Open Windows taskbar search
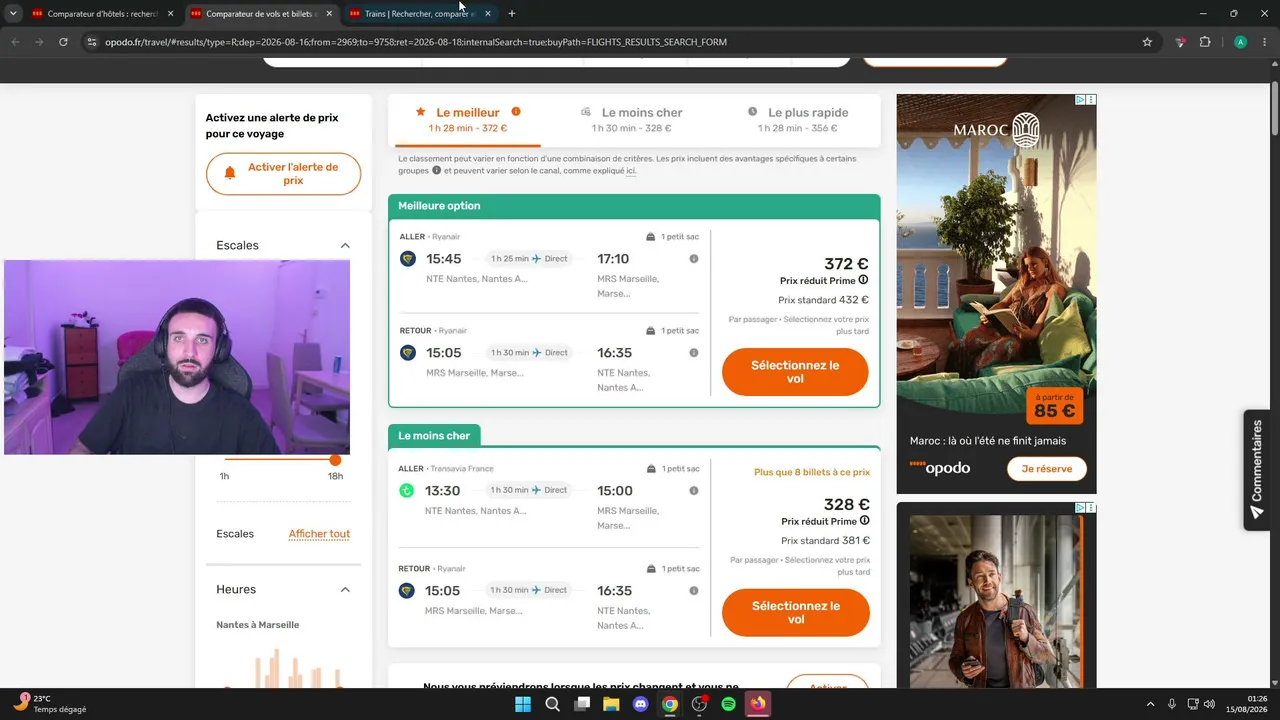 tap(552, 704)
